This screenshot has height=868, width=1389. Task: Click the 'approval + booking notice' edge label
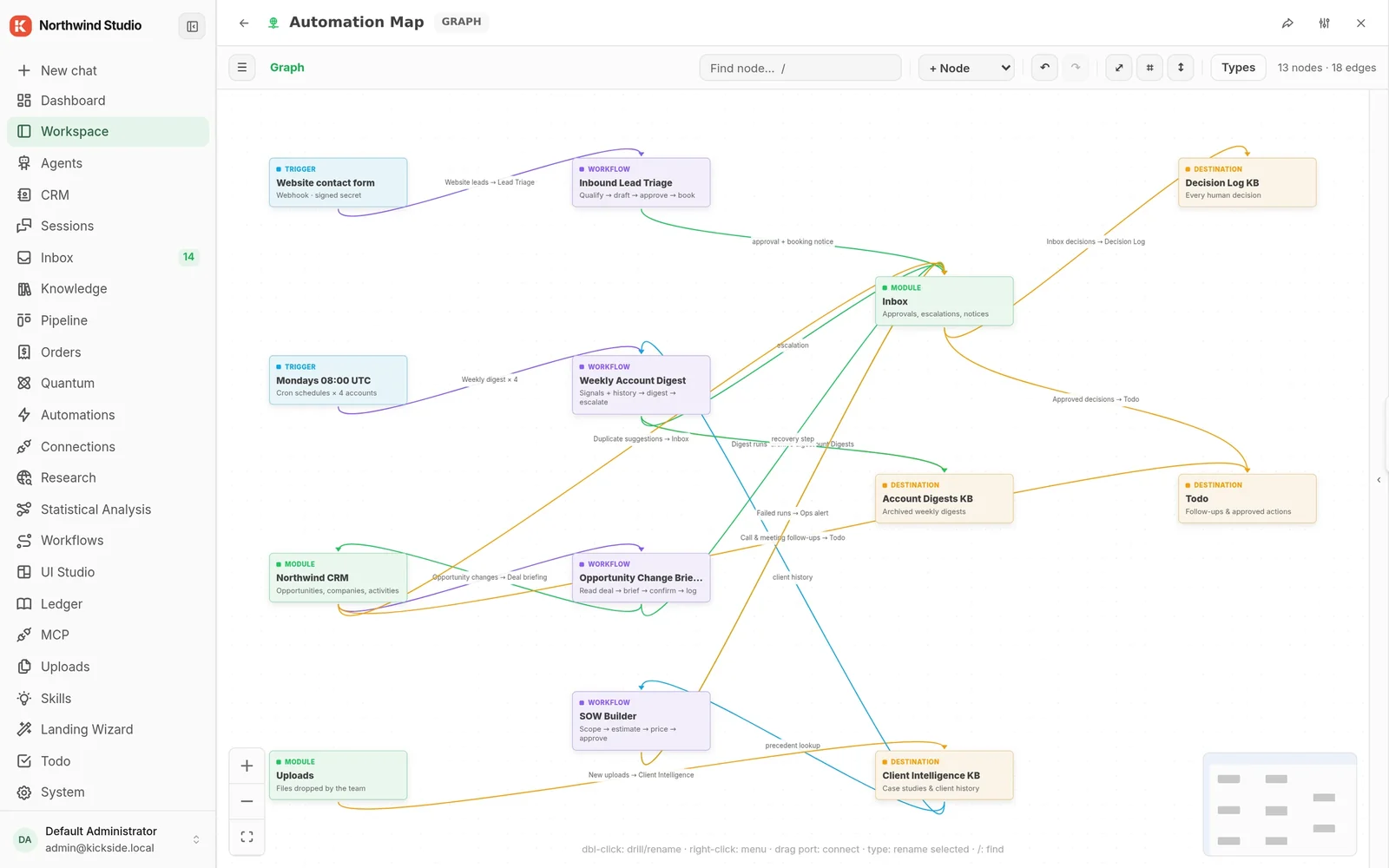(x=793, y=242)
